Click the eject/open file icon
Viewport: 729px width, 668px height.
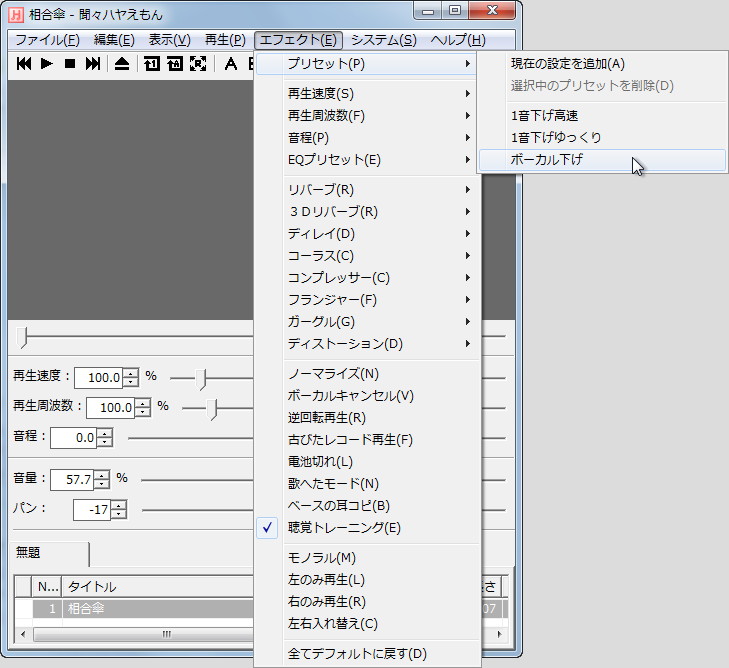(122, 64)
